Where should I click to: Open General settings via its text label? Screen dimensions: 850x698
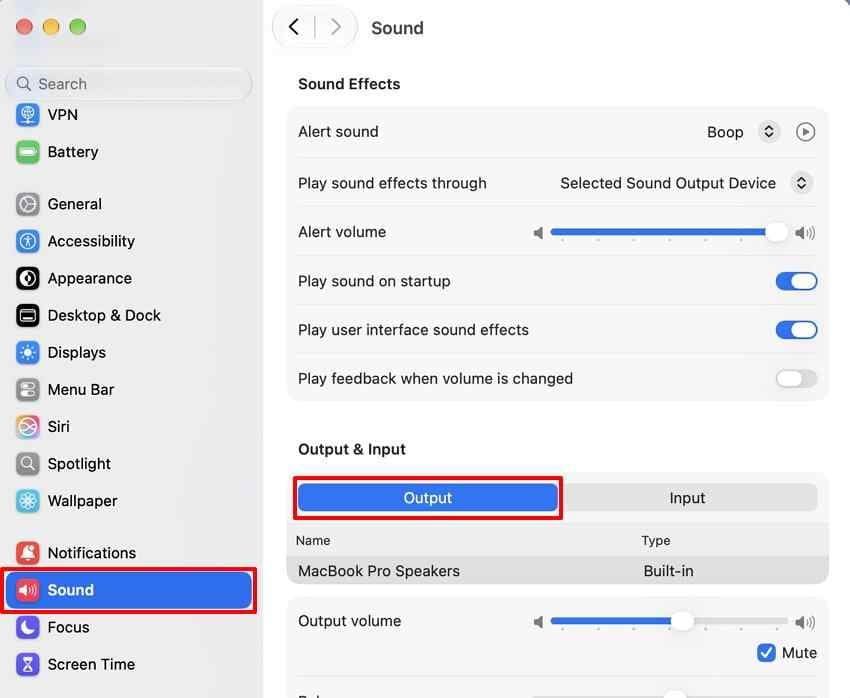74,204
